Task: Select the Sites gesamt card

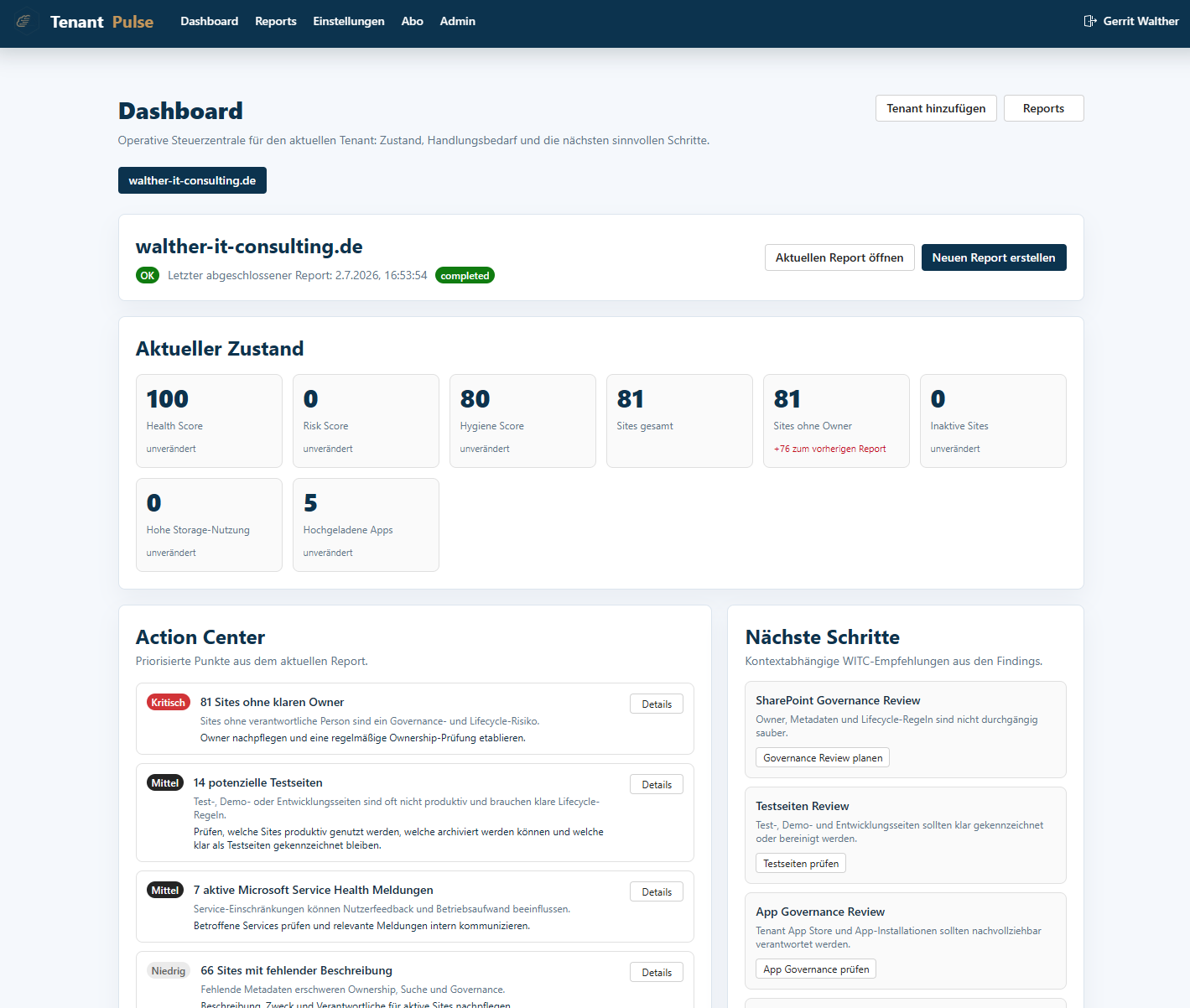Action: pos(679,421)
